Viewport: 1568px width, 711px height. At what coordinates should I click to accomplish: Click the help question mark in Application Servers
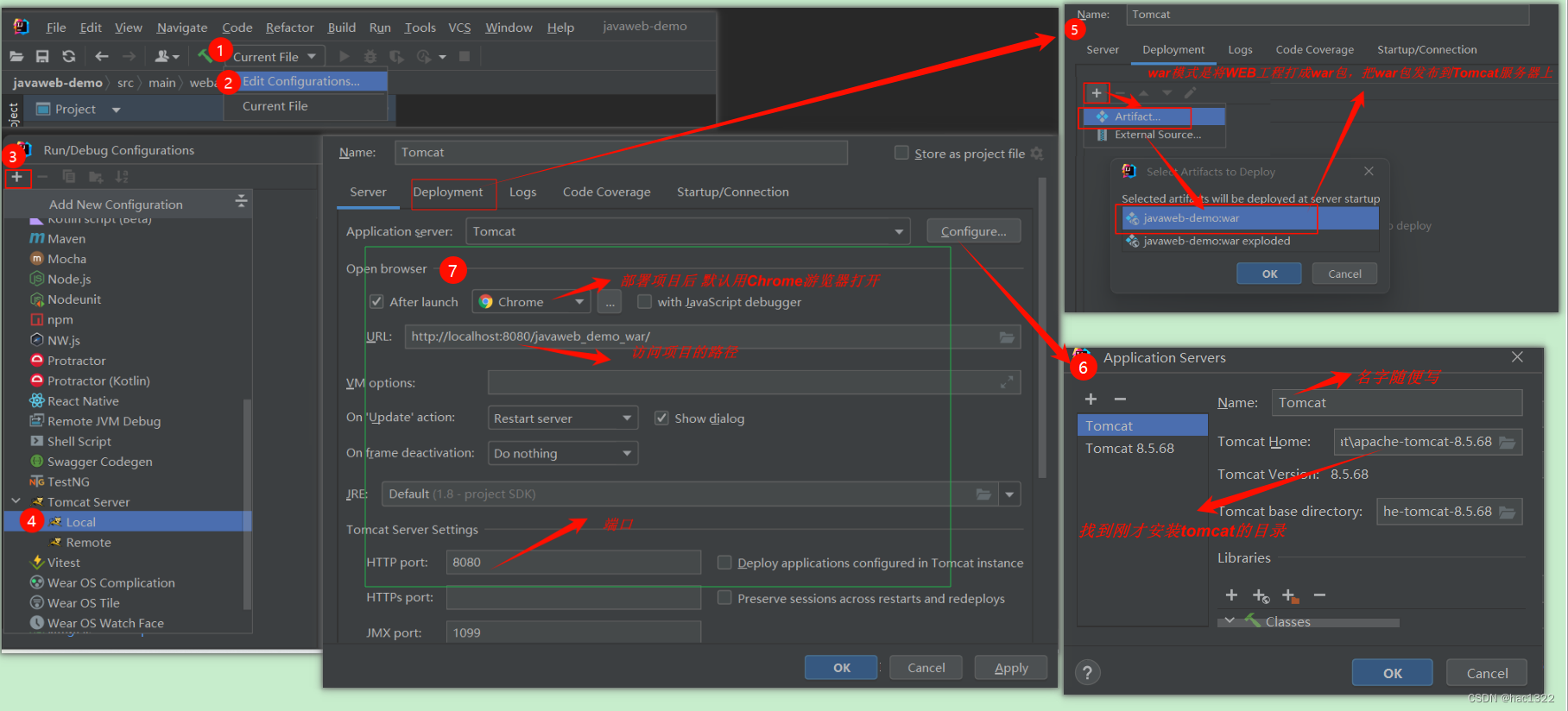pos(1088,672)
